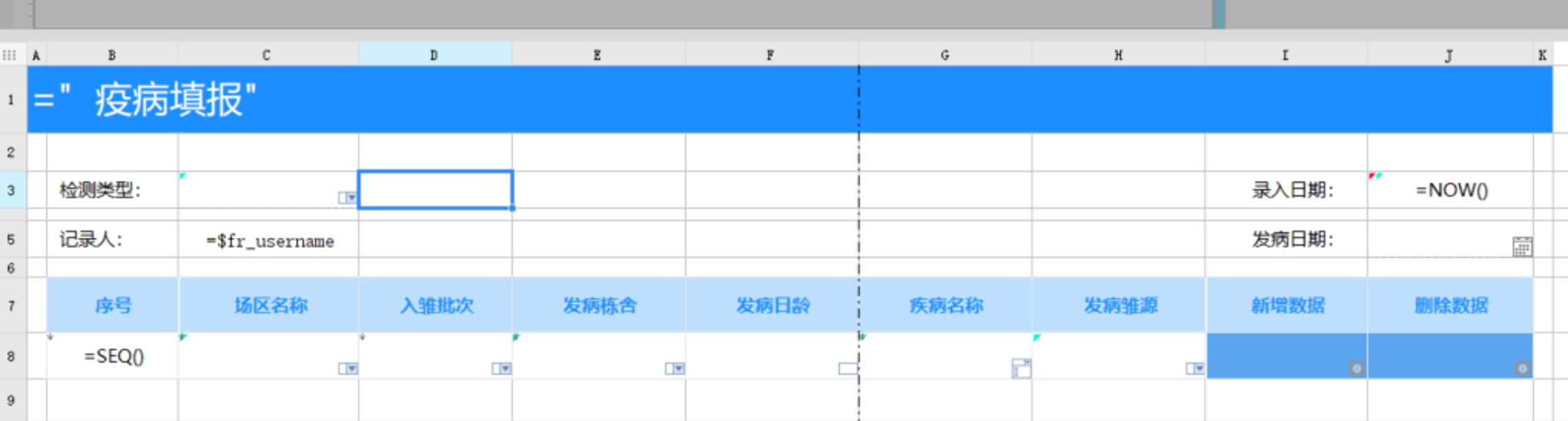Open the dropdown widget under 入雏批次

tap(501, 369)
